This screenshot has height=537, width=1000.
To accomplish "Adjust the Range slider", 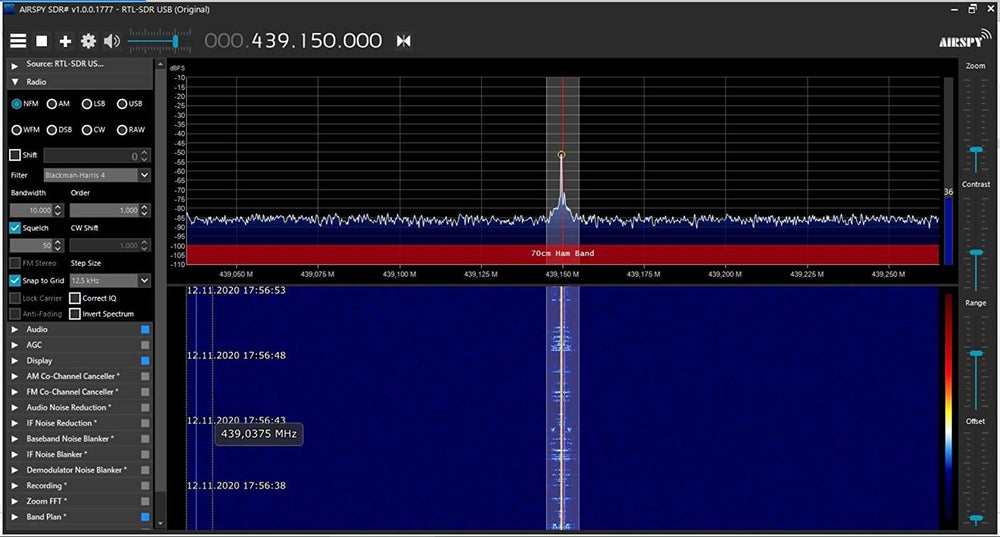I will 976,353.
